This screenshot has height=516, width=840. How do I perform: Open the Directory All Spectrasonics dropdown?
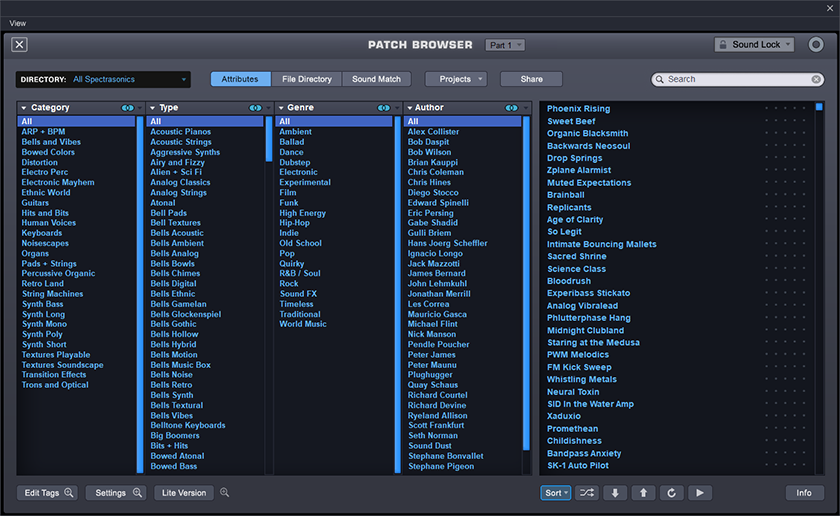point(103,79)
